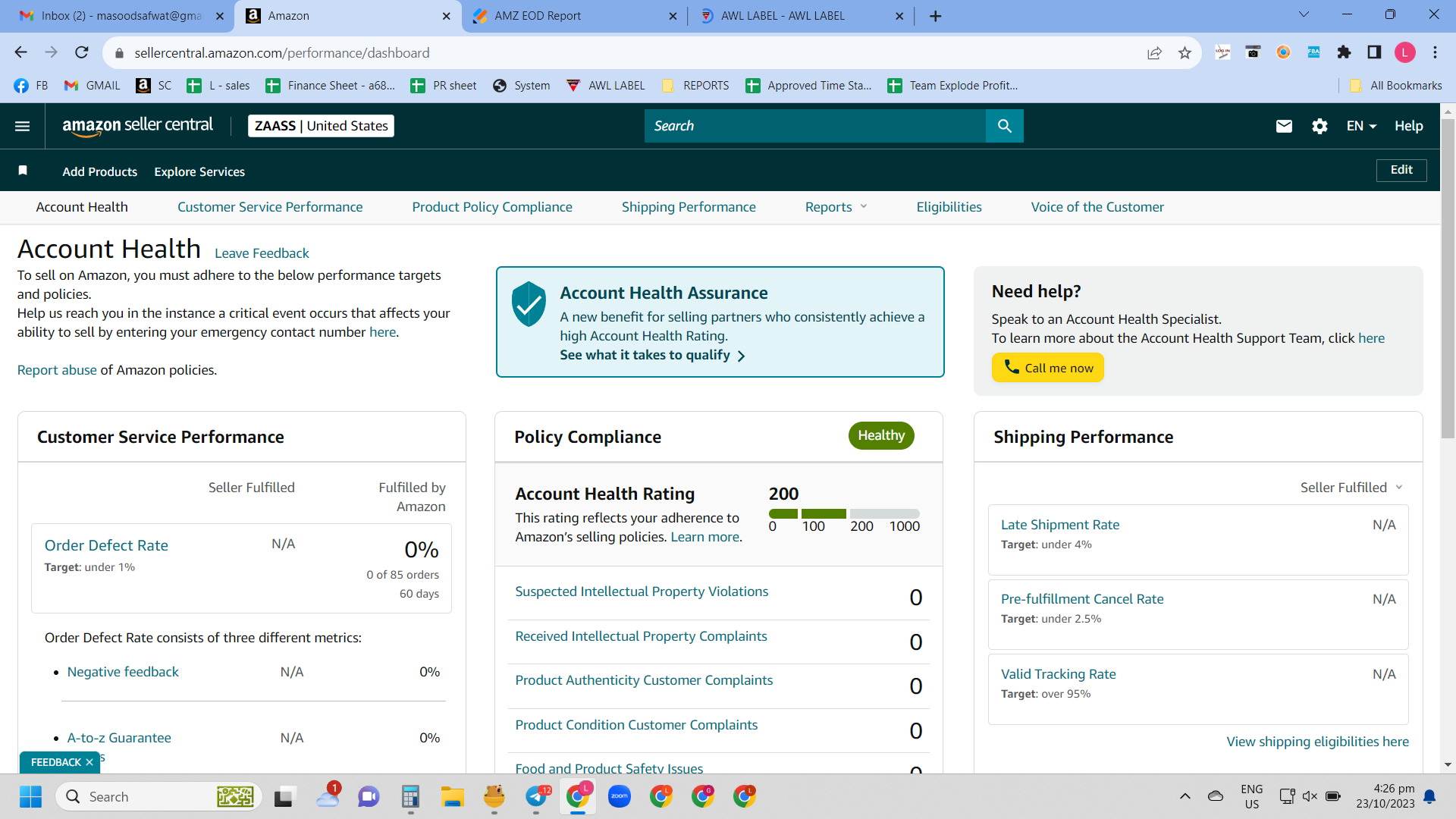This screenshot has width=1456, height=819.
Task: Open Suspected Intellectual Property Violations
Action: click(642, 591)
